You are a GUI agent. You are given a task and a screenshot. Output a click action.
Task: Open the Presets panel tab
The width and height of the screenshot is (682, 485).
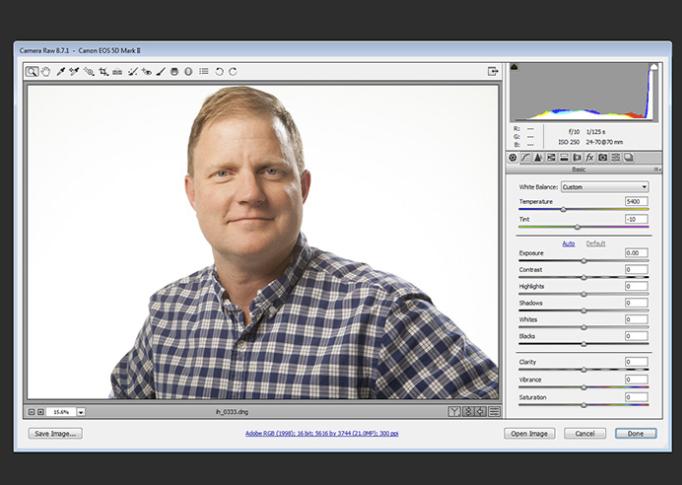coord(615,157)
